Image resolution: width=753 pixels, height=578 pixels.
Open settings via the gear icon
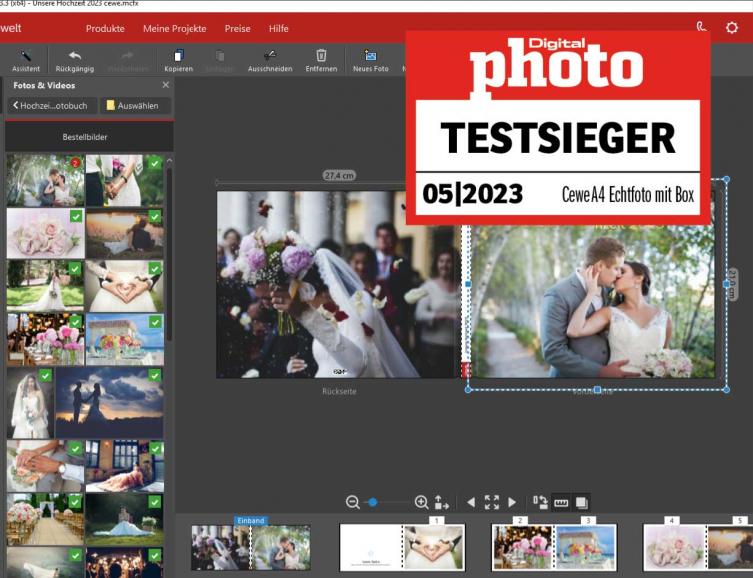click(731, 27)
